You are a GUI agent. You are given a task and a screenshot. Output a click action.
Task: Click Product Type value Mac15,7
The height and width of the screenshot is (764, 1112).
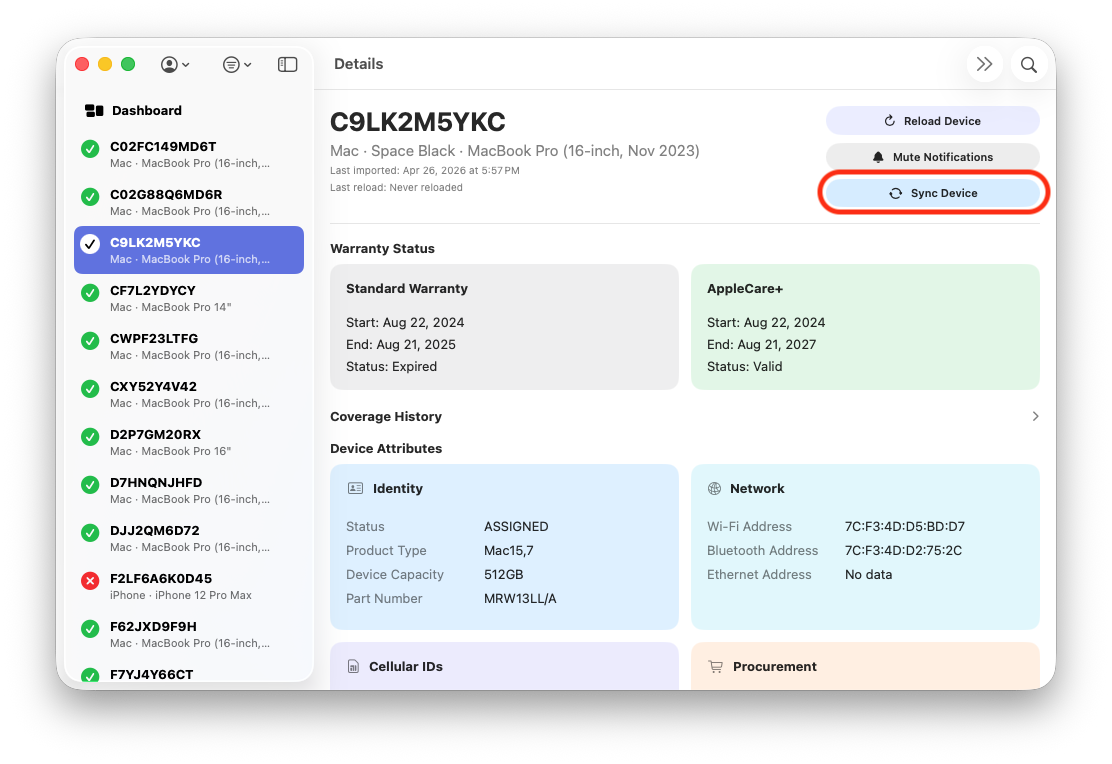508,550
